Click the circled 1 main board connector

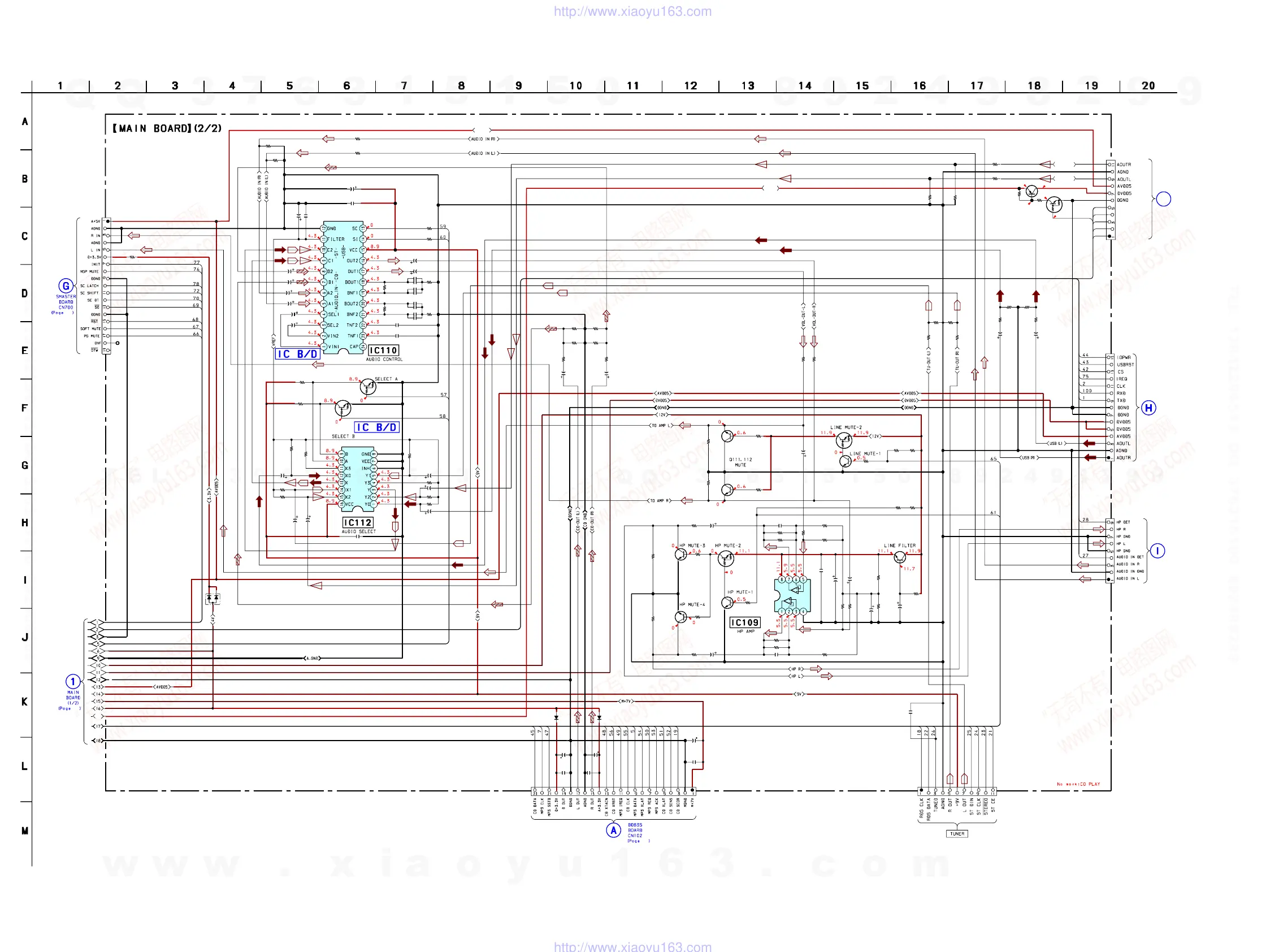pos(73,681)
